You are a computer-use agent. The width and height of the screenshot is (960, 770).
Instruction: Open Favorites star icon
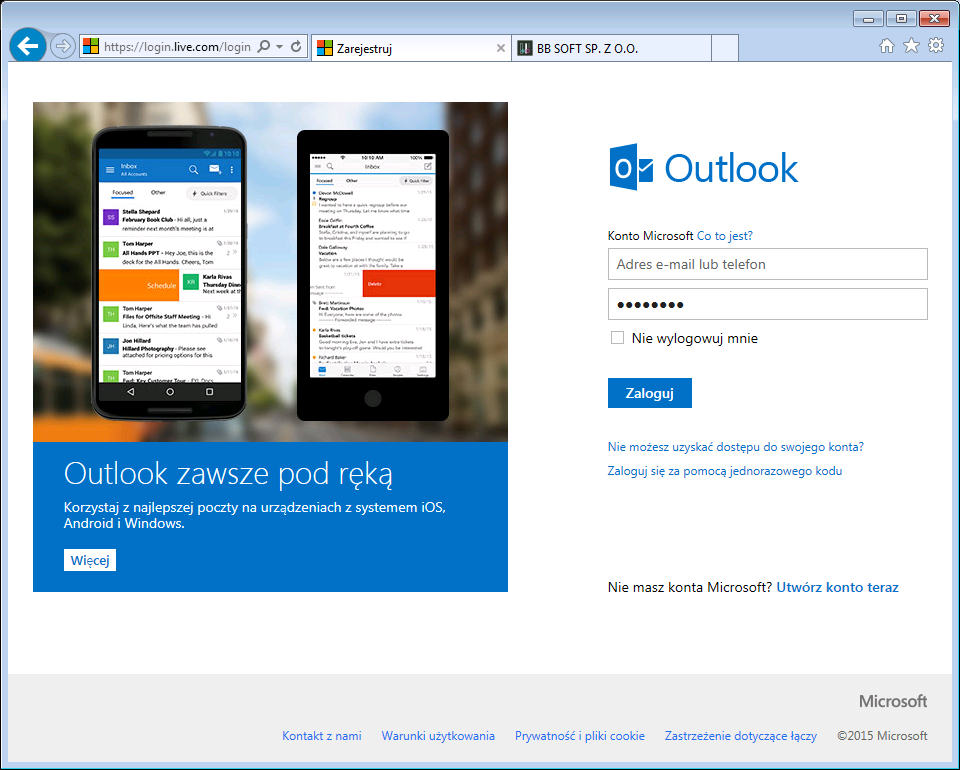[911, 46]
